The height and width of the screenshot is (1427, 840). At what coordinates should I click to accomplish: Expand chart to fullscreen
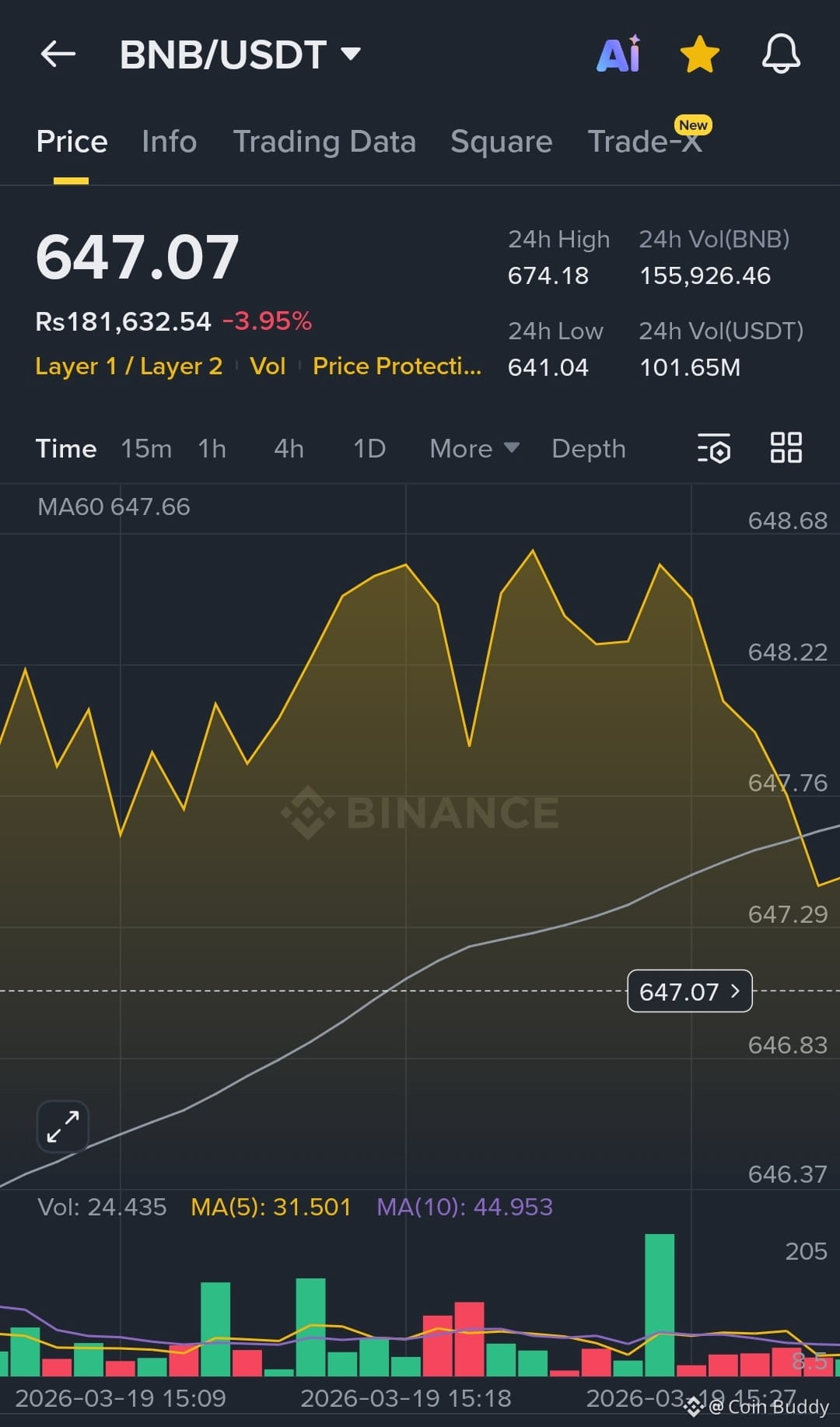(63, 1126)
